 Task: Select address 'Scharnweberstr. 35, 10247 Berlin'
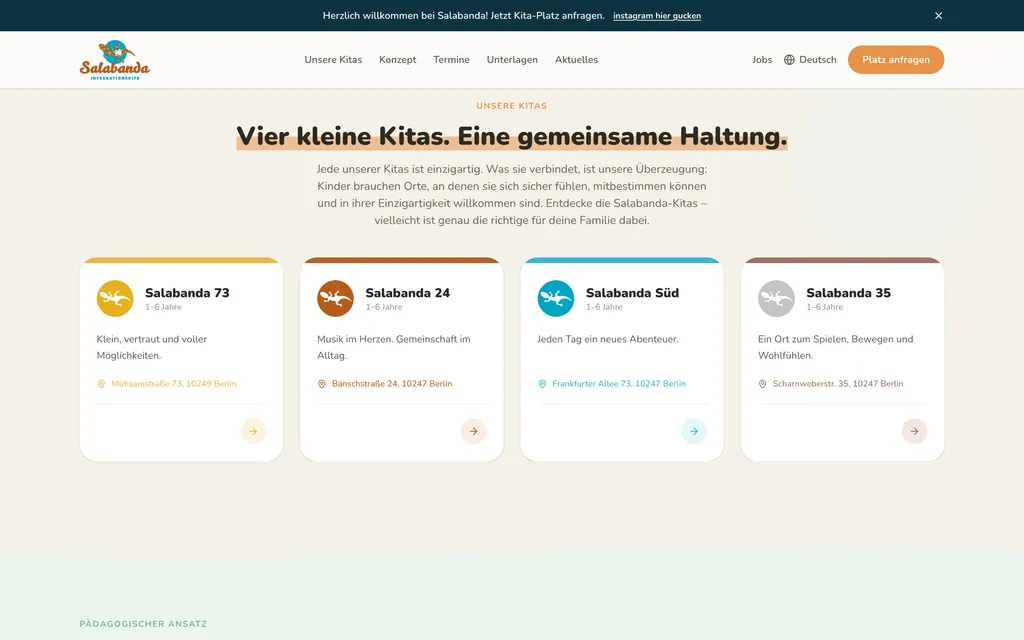[838, 383]
